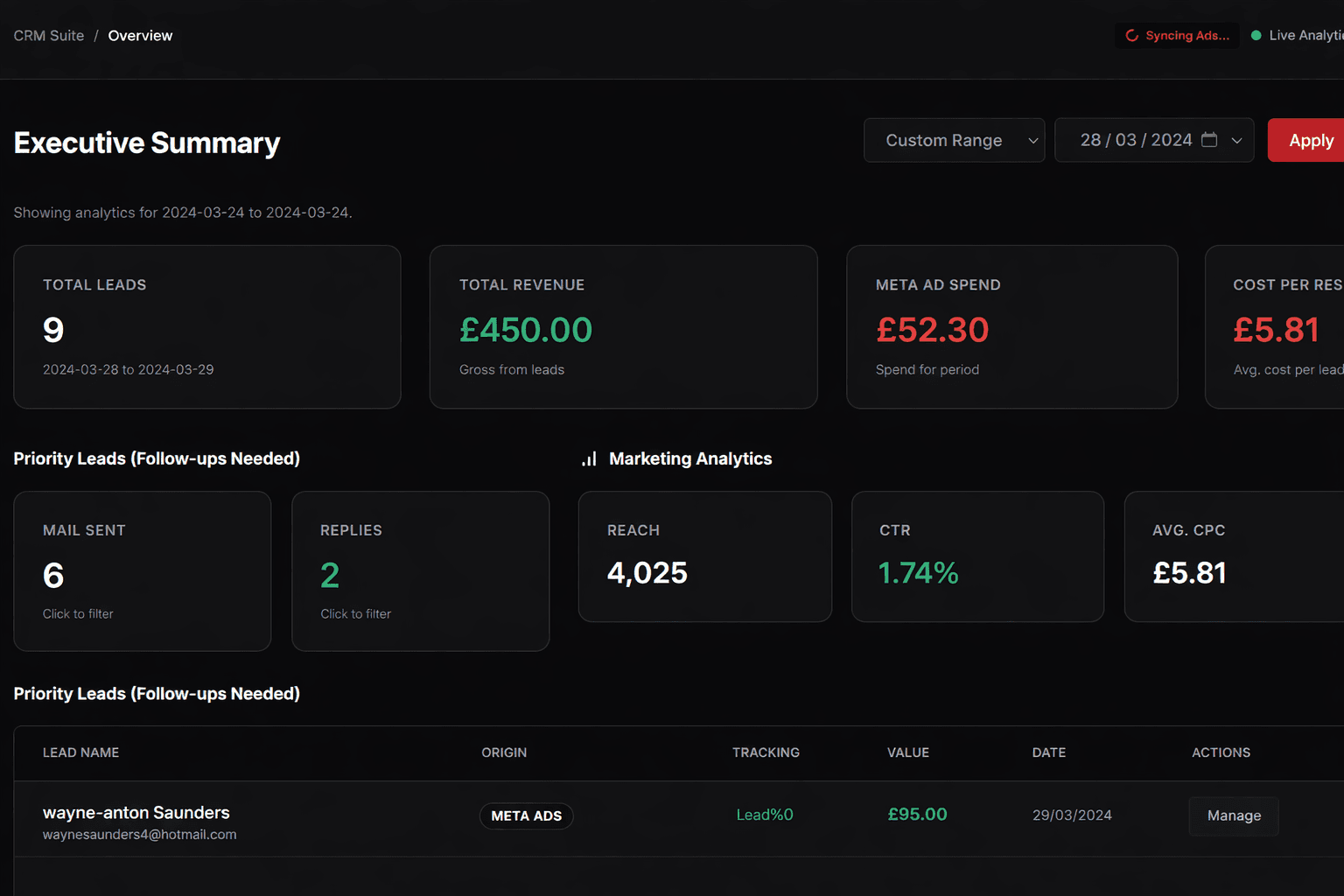Toggle the Mail Sent filter card
Image resolution: width=1344 pixels, height=896 pixels.
(142, 570)
